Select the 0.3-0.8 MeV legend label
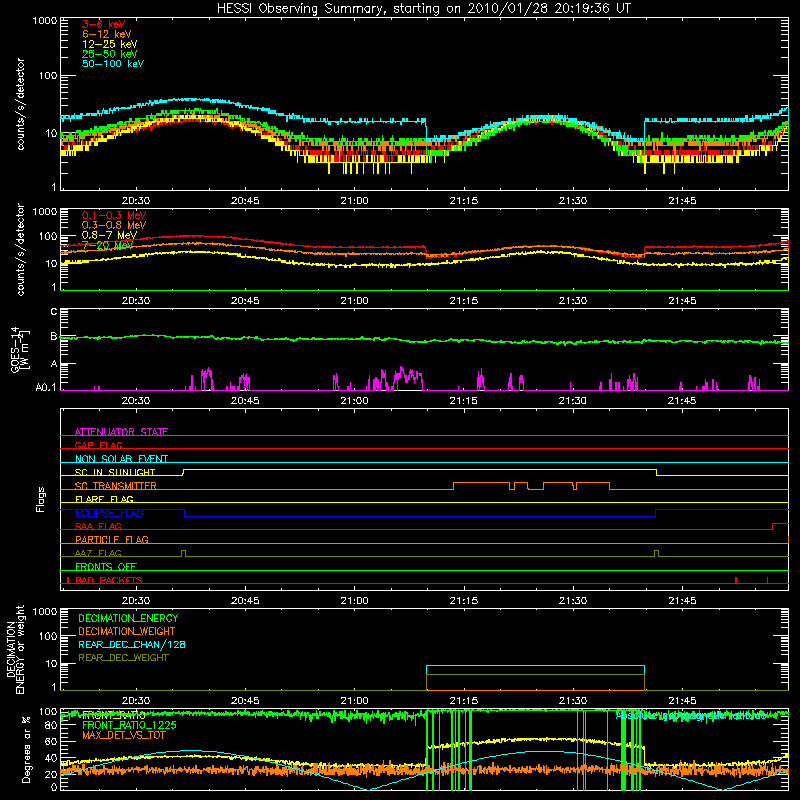Screen dimensions: 800x800 pos(114,225)
